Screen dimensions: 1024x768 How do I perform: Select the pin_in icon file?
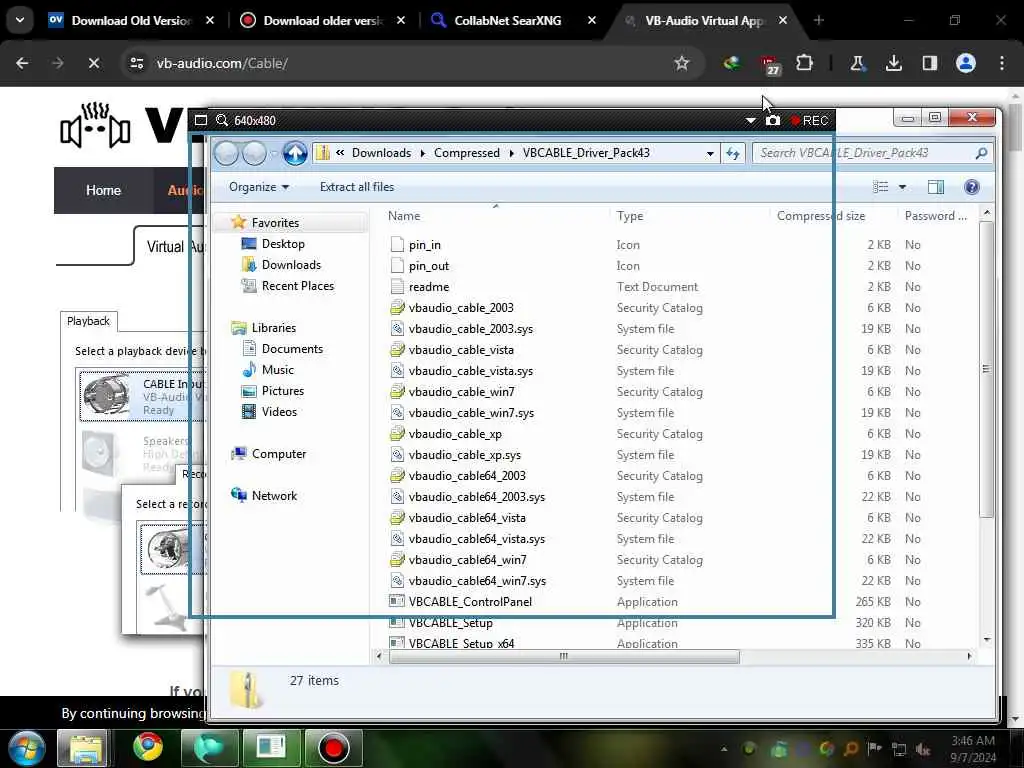point(424,245)
